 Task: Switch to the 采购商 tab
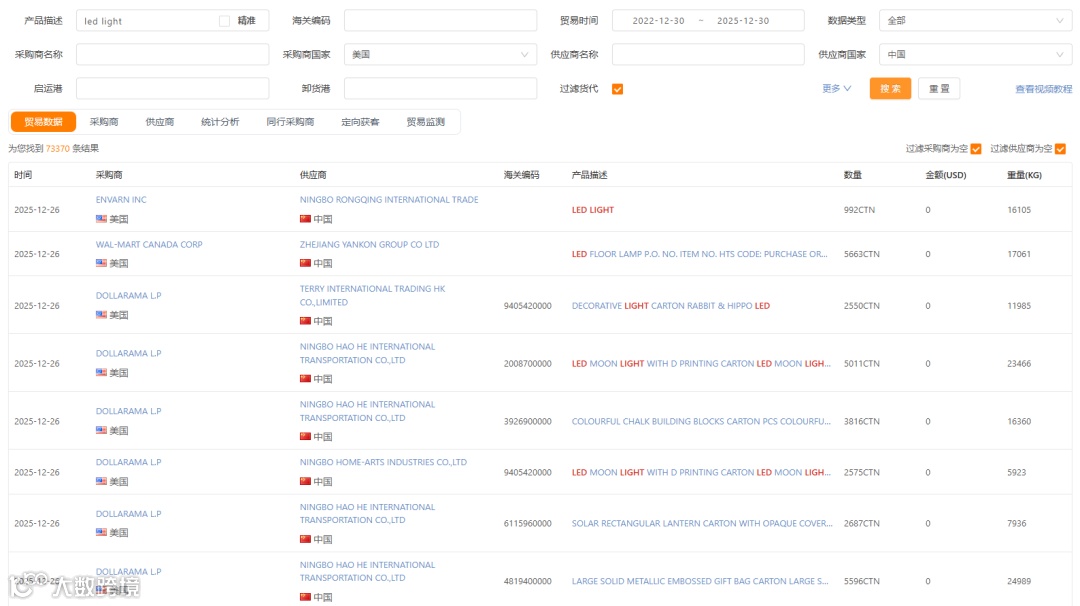pyautogui.click(x=104, y=122)
